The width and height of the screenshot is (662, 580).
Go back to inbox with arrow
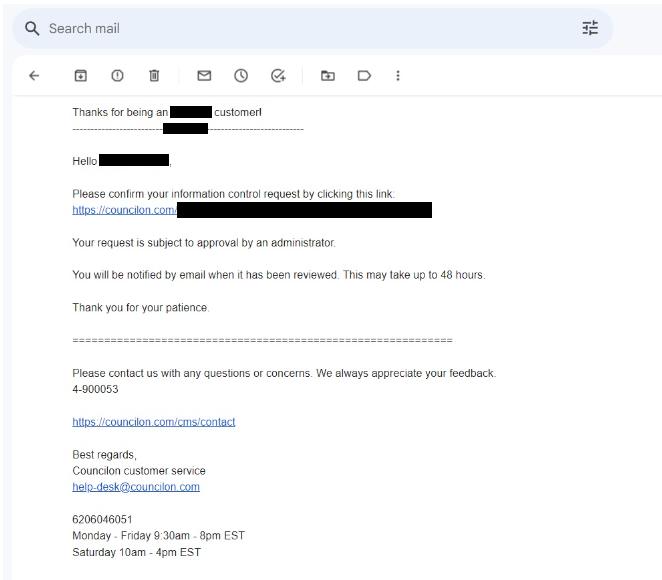pos(34,76)
